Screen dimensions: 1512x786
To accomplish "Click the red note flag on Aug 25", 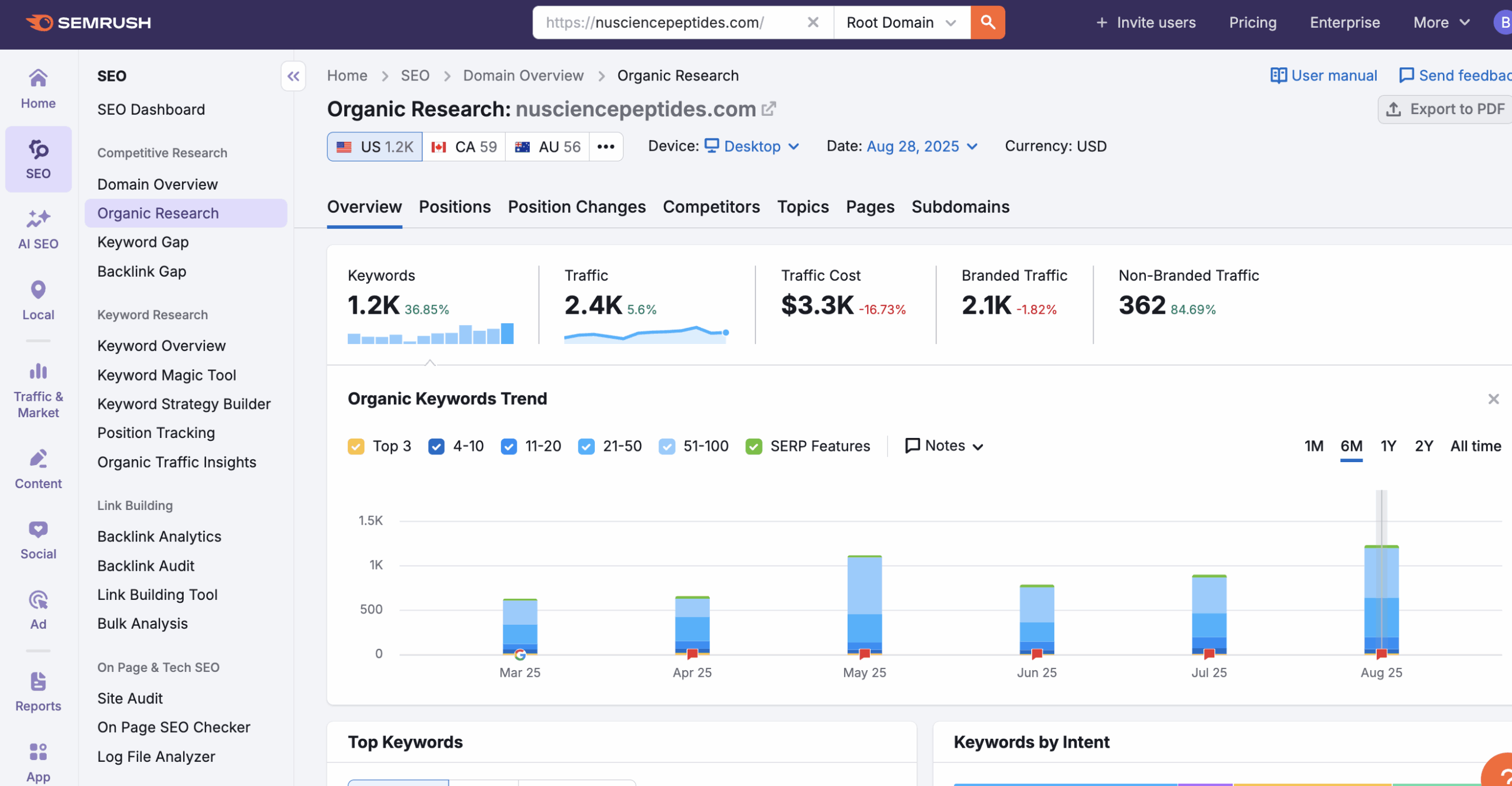I will (1381, 654).
